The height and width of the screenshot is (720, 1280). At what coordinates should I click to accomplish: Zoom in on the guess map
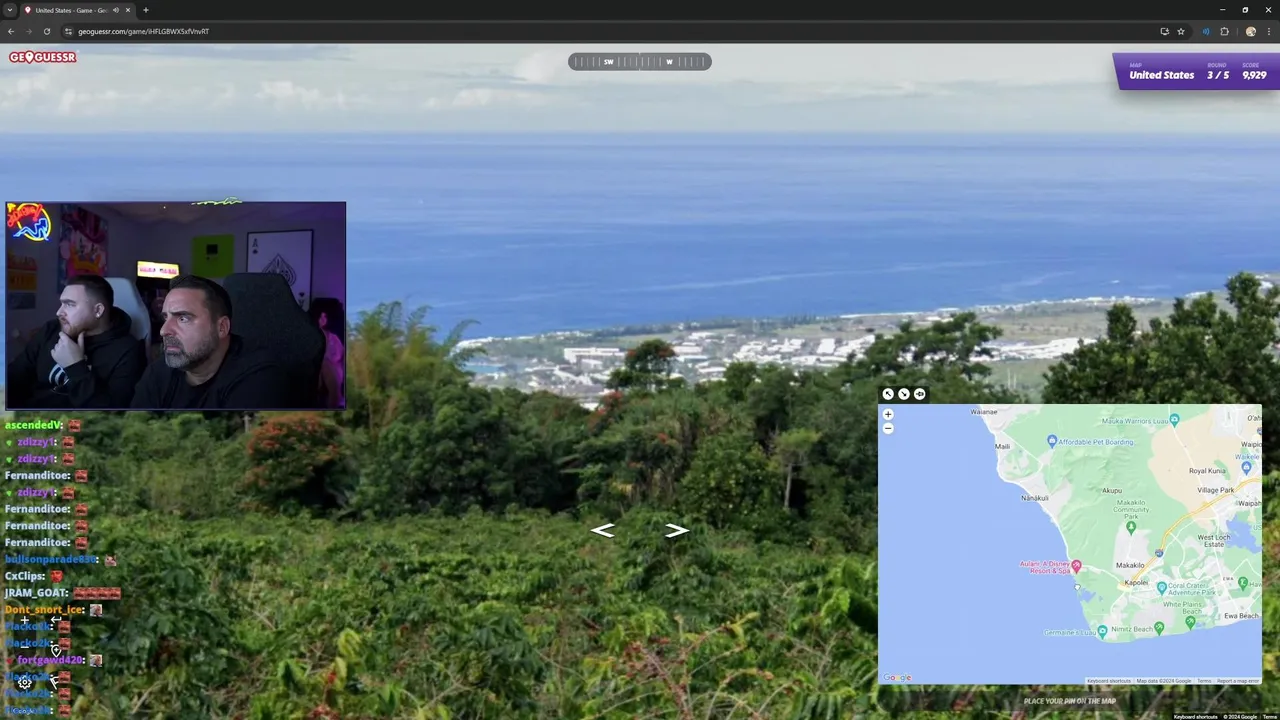tap(888, 414)
